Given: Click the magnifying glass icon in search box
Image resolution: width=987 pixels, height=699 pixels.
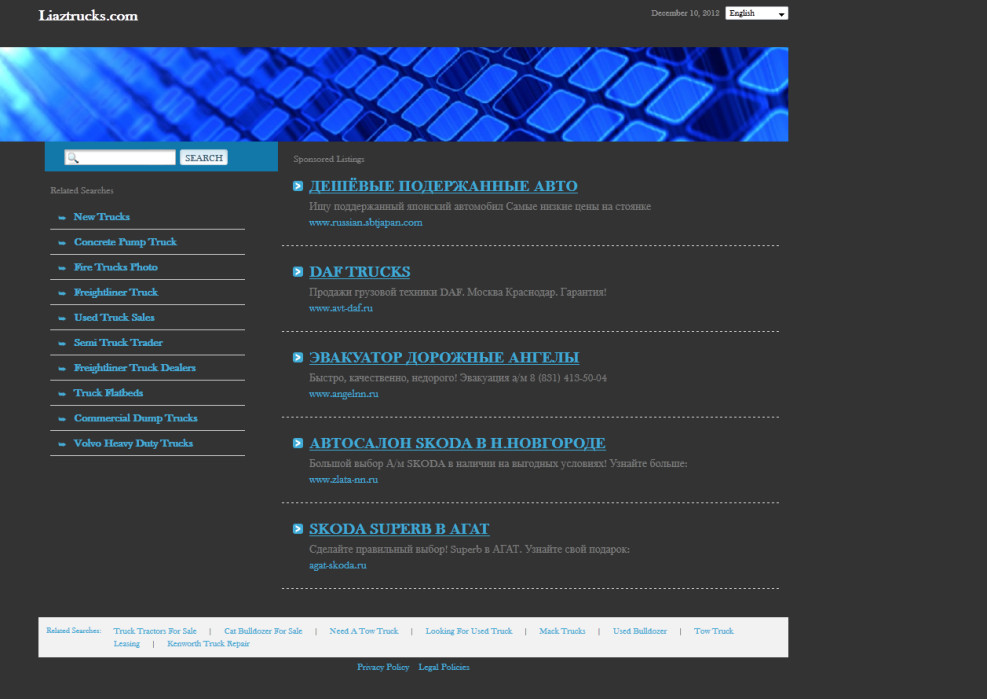Looking at the screenshot, I should point(70,157).
